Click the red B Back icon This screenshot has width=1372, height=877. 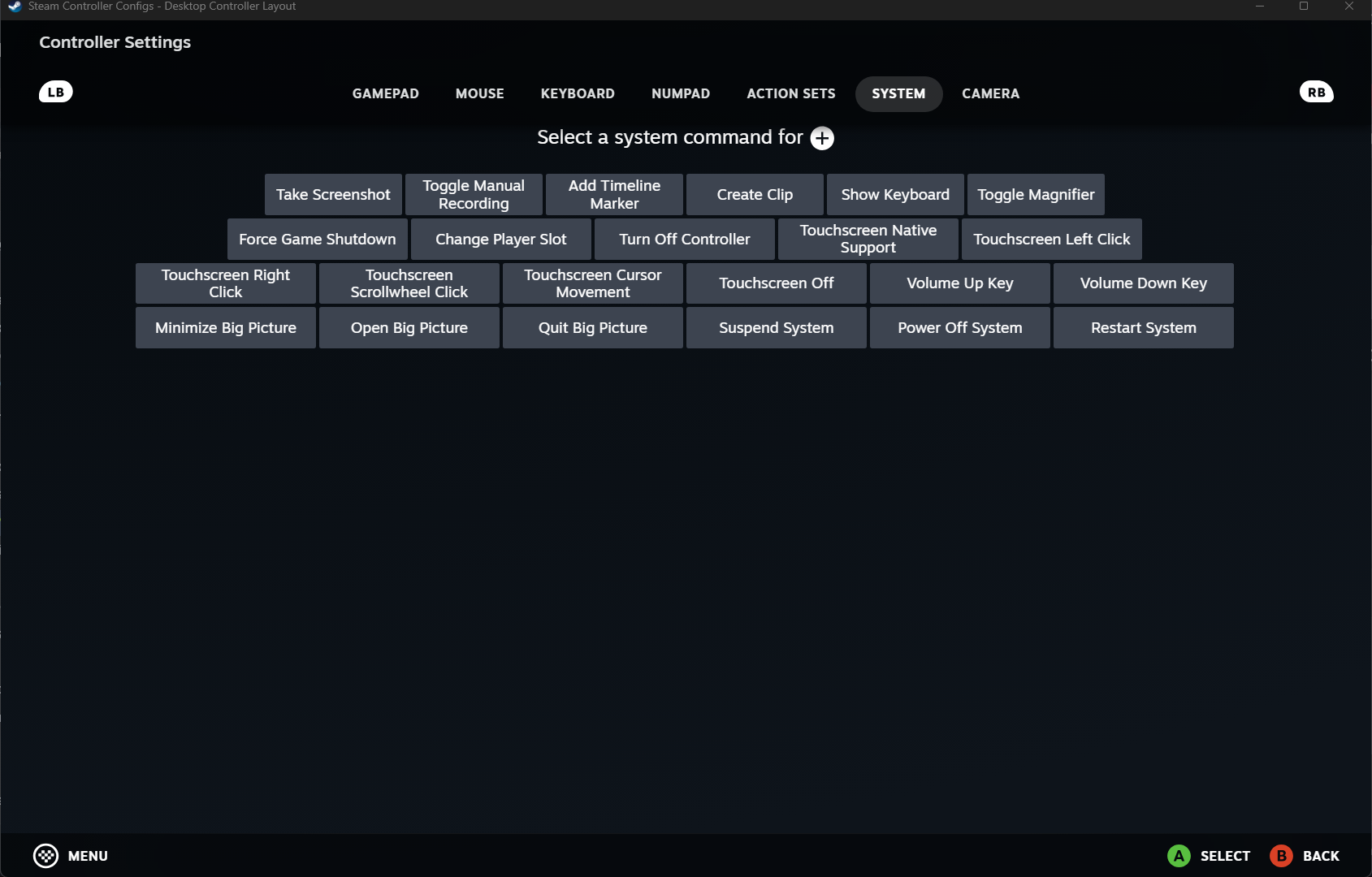tap(1281, 856)
